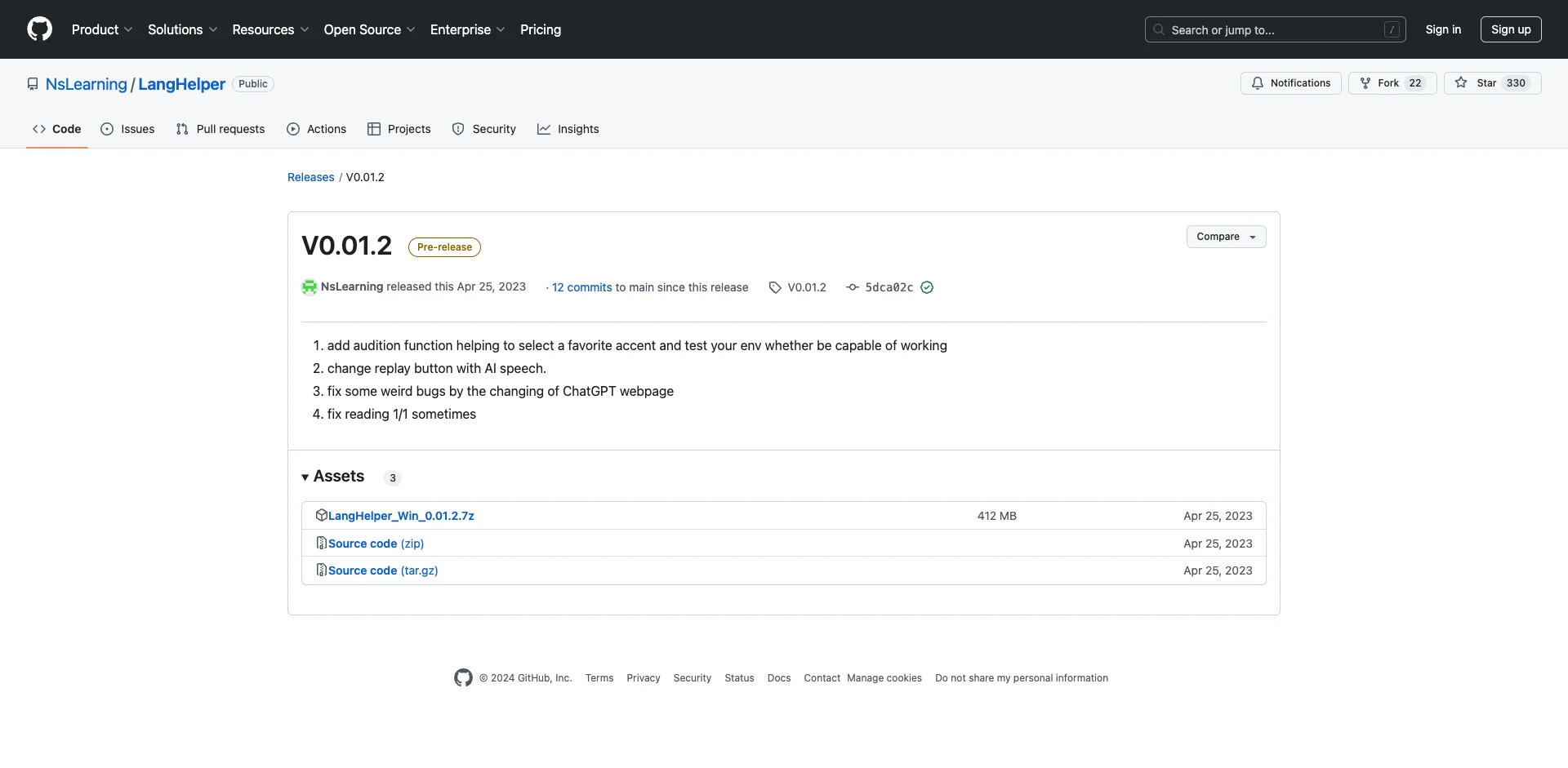Viewport: 1568px width, 768px height.
Task: Click the file icon for Source code (tar.gz)
Action: point(321,570)
